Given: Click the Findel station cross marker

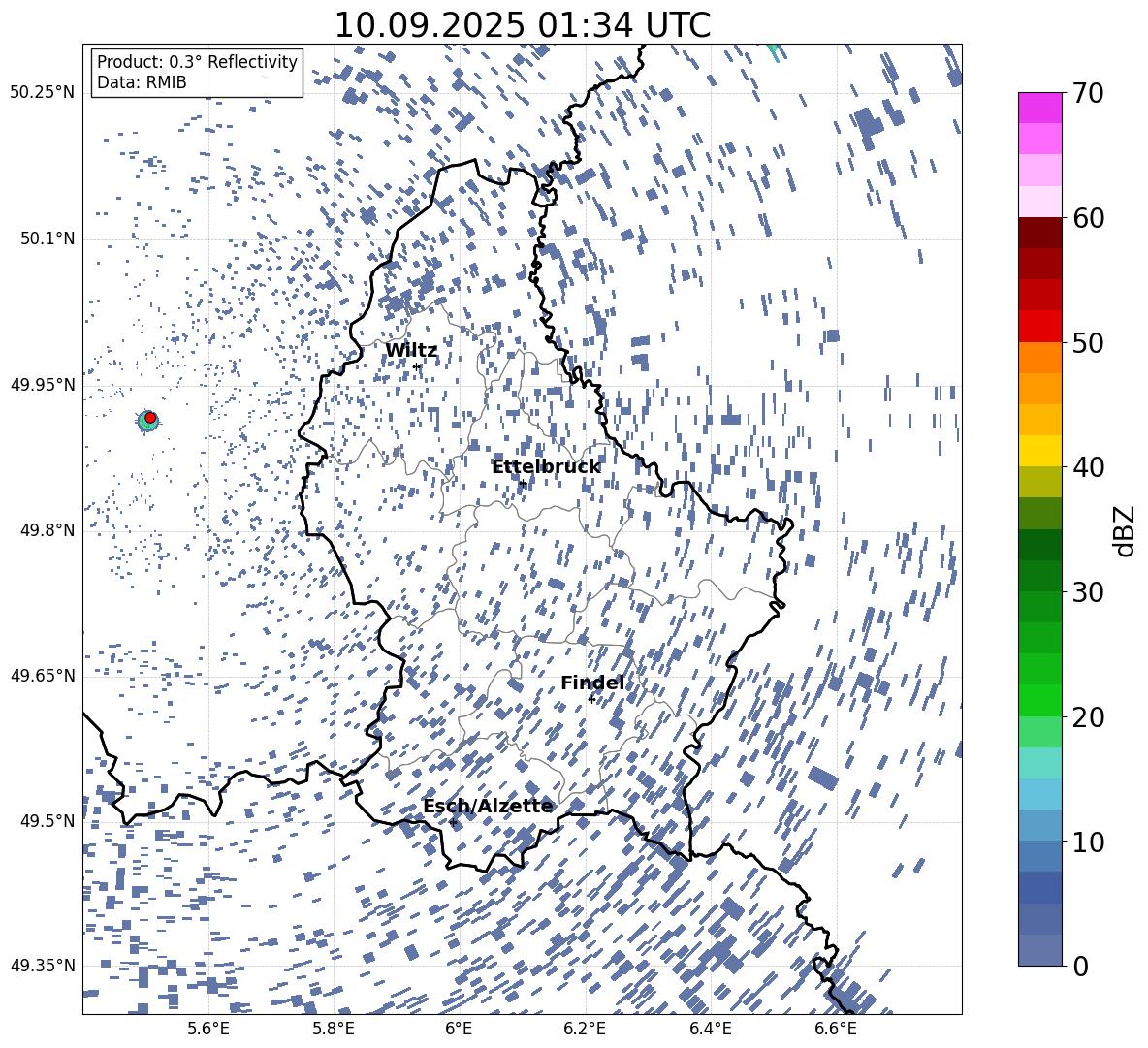Looking at the screenshot, I should click(x=591, y=700).
